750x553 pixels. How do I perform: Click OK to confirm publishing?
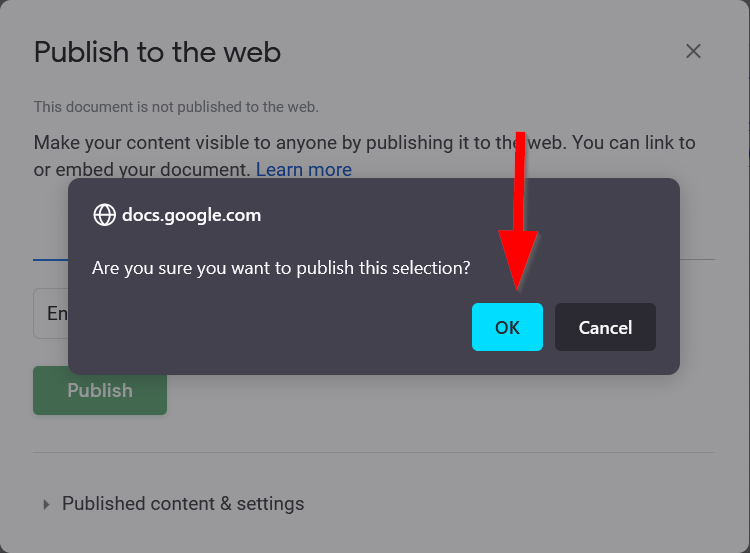(x=507, y=328)
